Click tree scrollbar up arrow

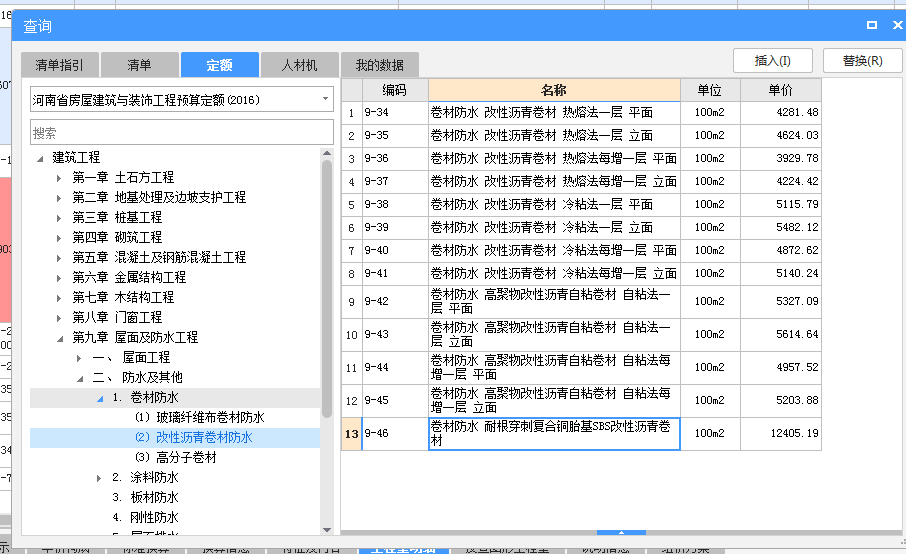[327, 153]
